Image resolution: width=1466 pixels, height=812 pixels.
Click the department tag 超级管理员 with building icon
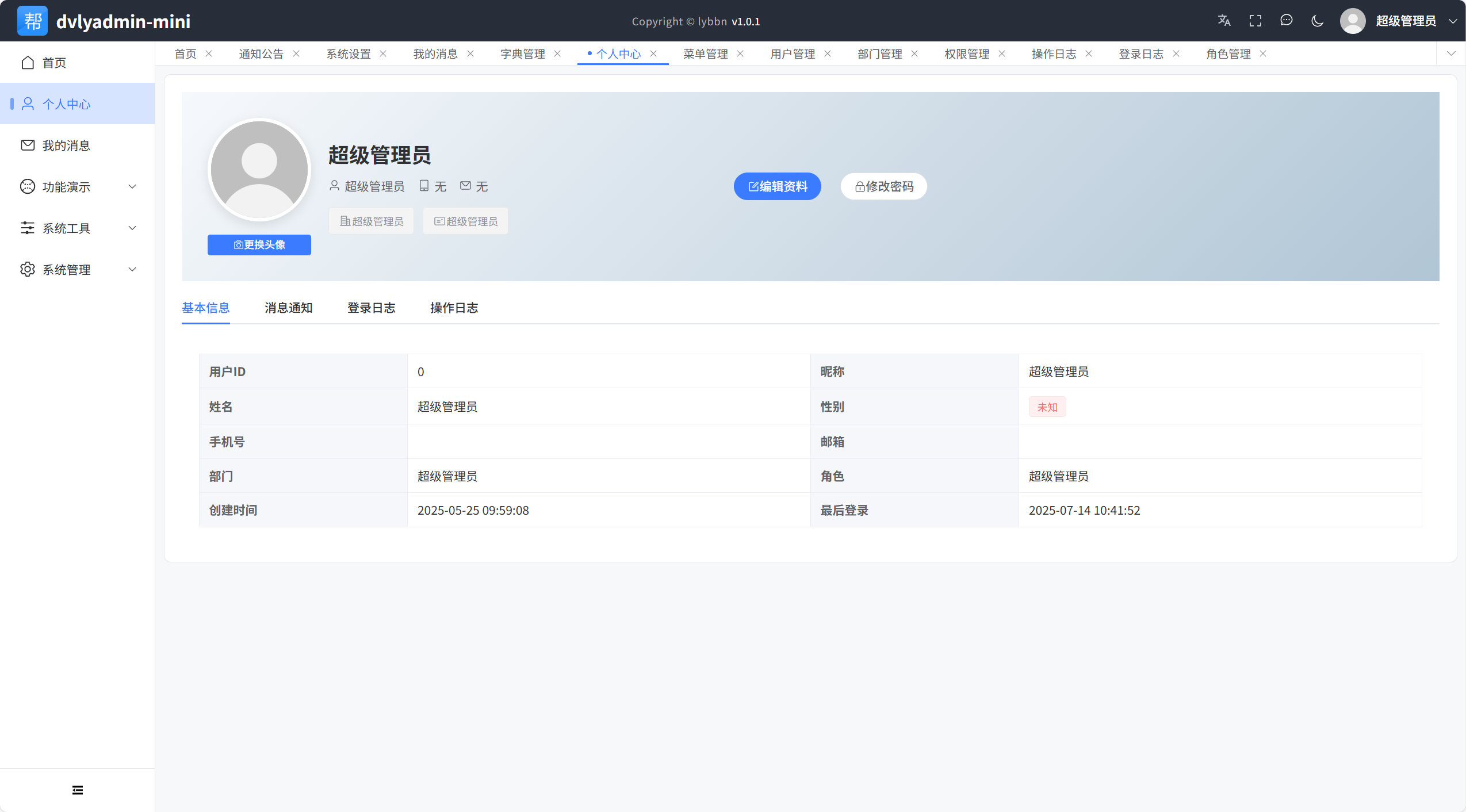(x=371, y=221)
